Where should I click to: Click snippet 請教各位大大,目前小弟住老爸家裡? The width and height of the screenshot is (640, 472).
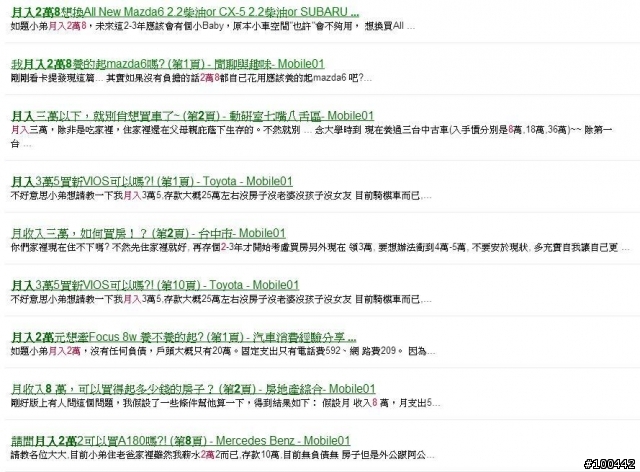click(223, 454)
